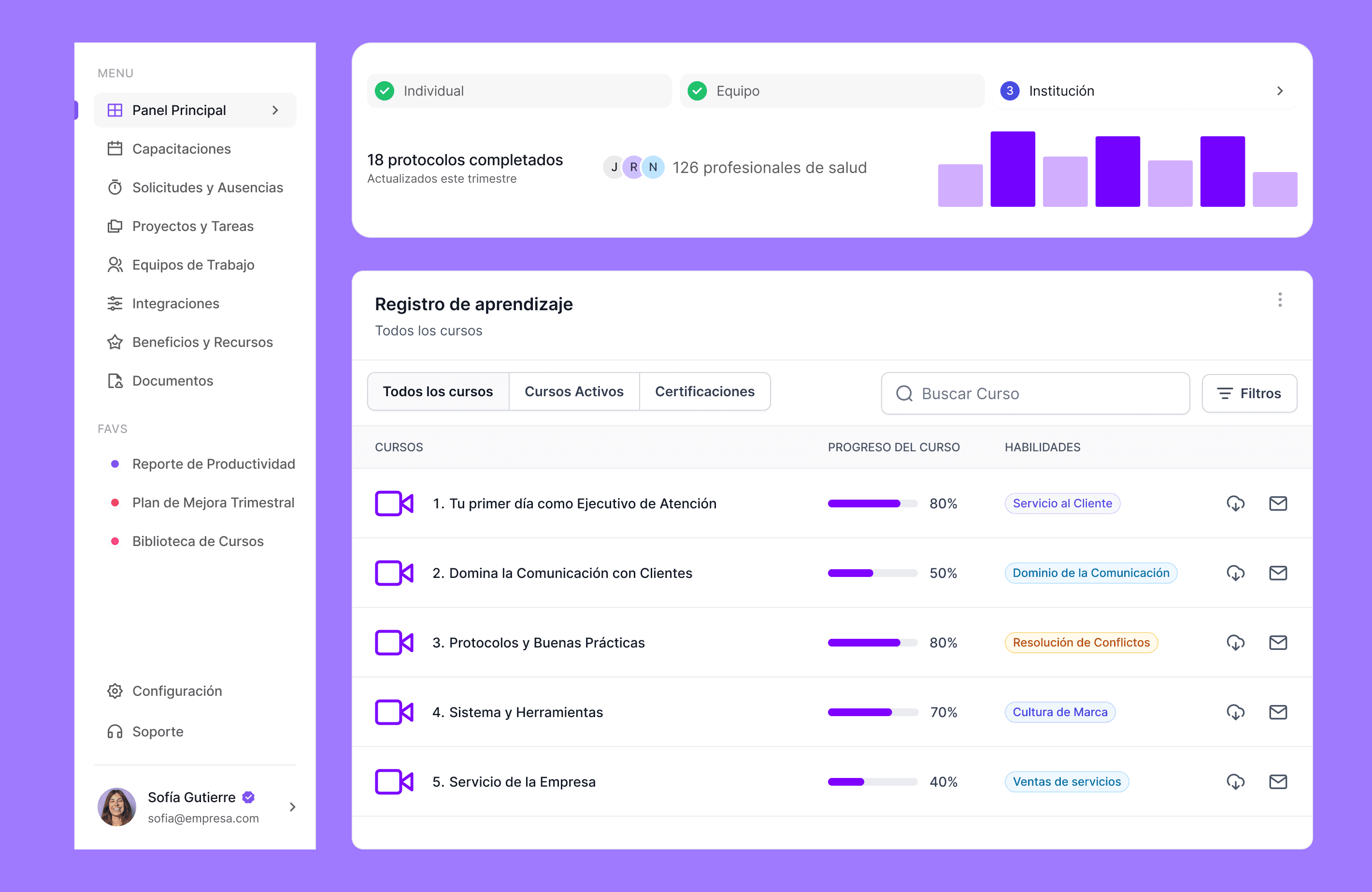Screen dimensions: 1372x892
Task: Click the Soporte headphones icon
Action: click(114, 731)
